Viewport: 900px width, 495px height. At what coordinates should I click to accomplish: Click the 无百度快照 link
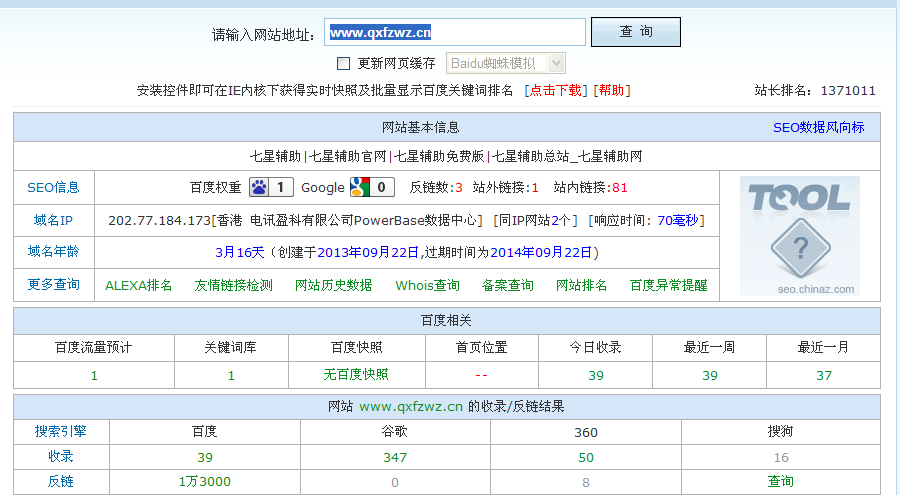pos(356,374)
